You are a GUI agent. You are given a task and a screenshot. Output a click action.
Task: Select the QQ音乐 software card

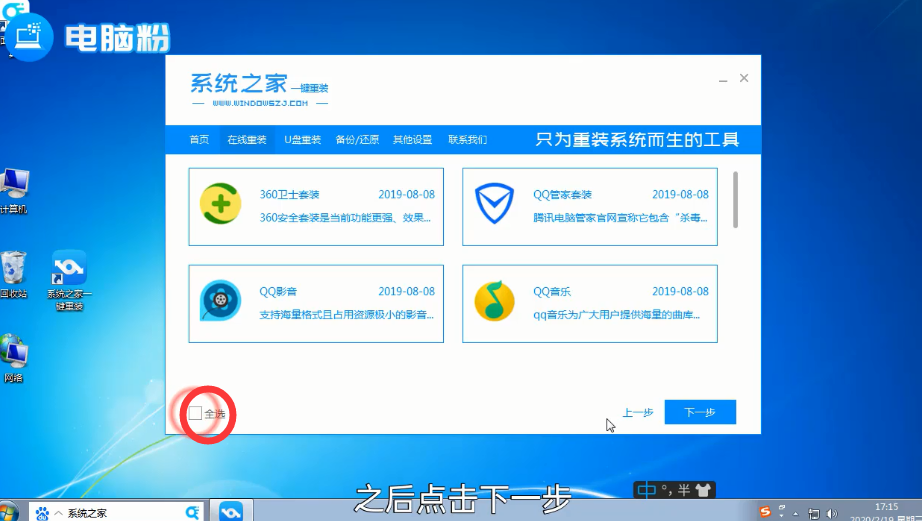590,303
